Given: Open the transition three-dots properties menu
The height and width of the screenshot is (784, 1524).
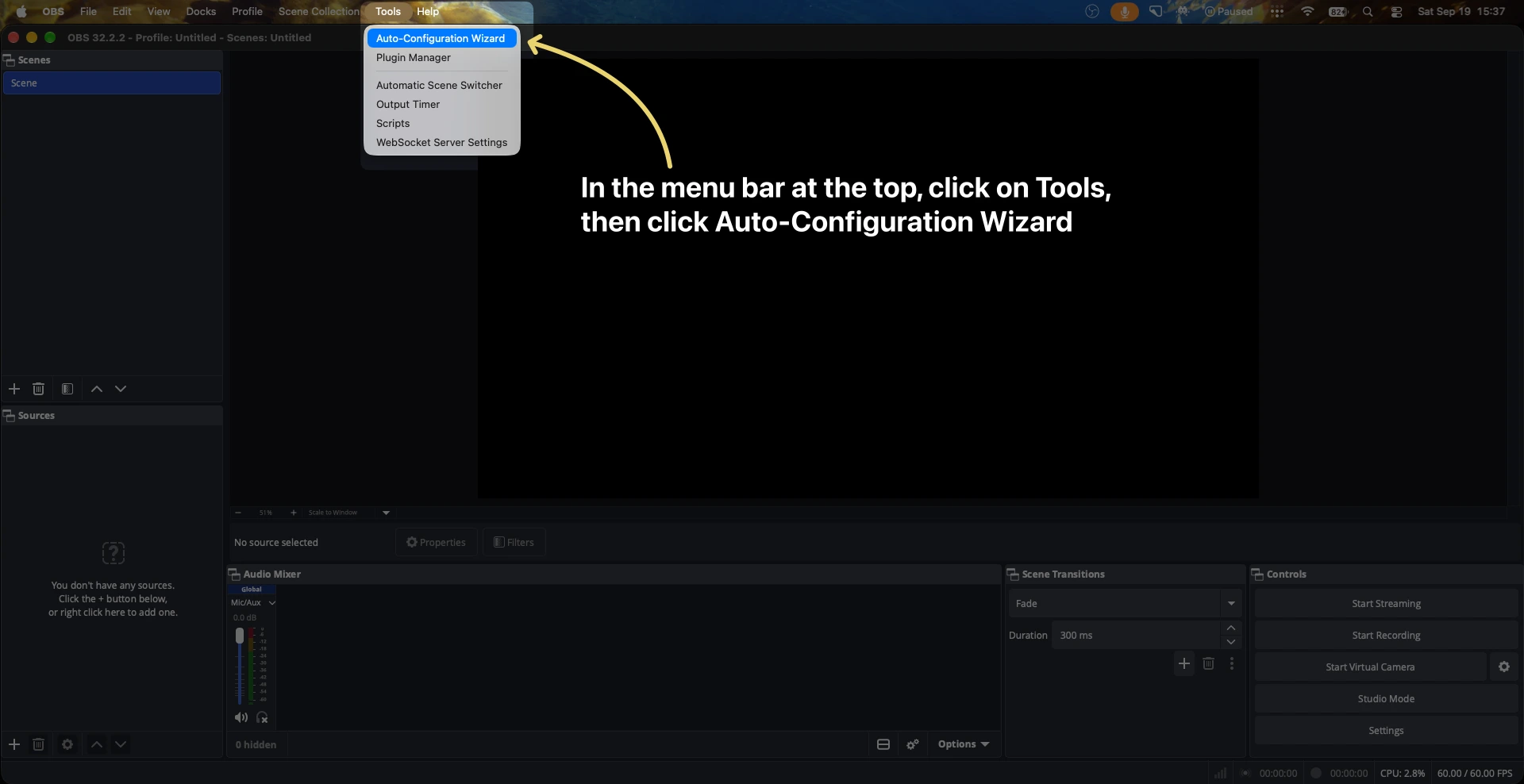Looking at the screenshot, I should click(x=1232, y=663).
